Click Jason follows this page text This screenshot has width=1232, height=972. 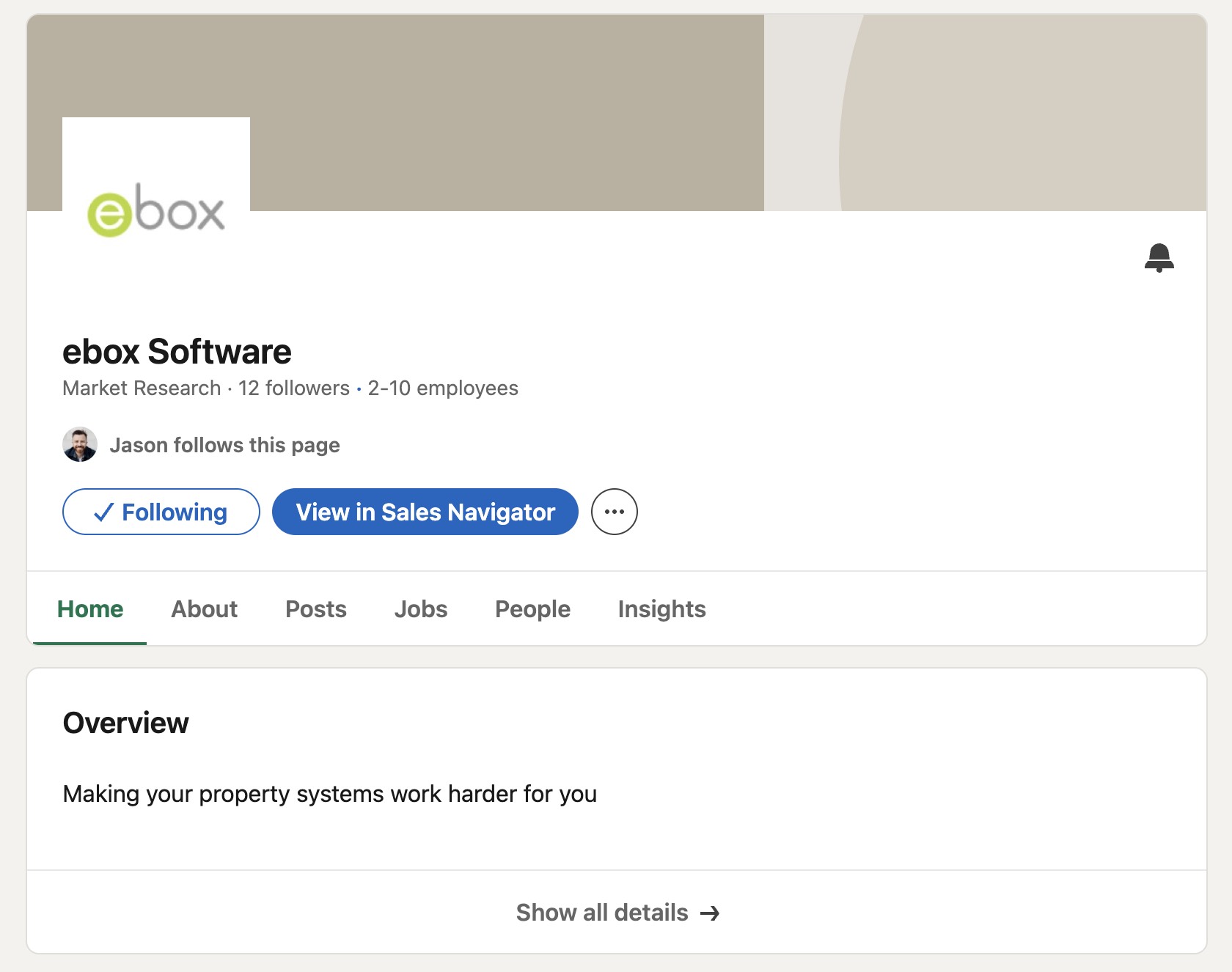pos(225,444)
